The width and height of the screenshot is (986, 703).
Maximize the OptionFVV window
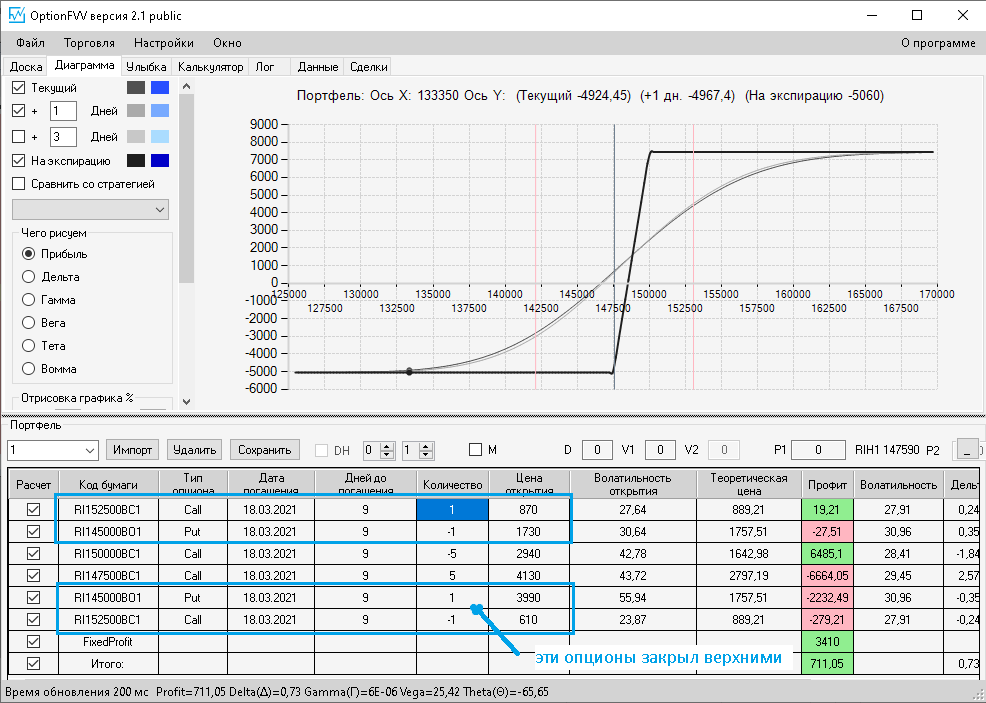pos(917,15)
